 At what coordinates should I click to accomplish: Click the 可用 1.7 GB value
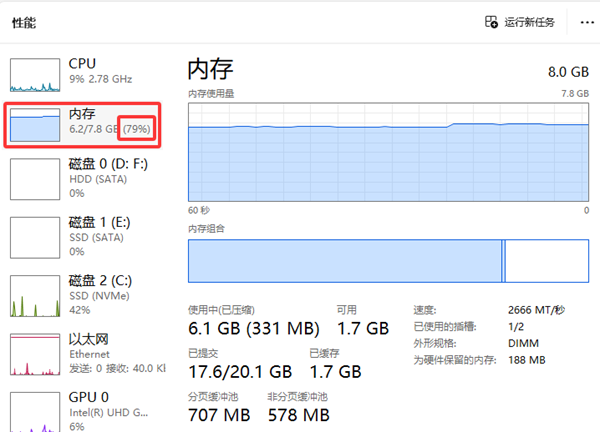pos(362,327)
